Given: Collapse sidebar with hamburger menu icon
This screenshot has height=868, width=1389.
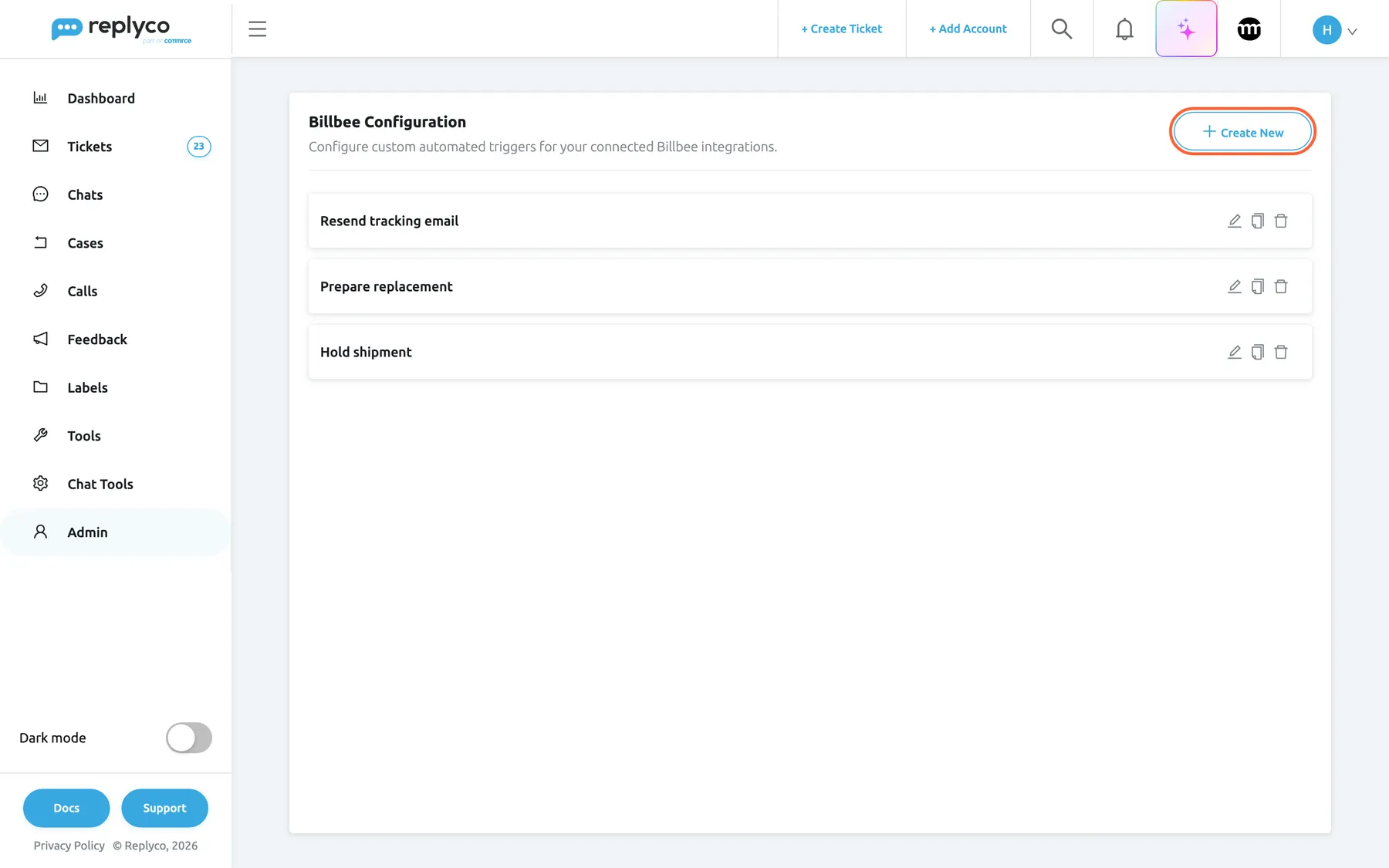Looking at the screenshot, I should click(258, 29).
